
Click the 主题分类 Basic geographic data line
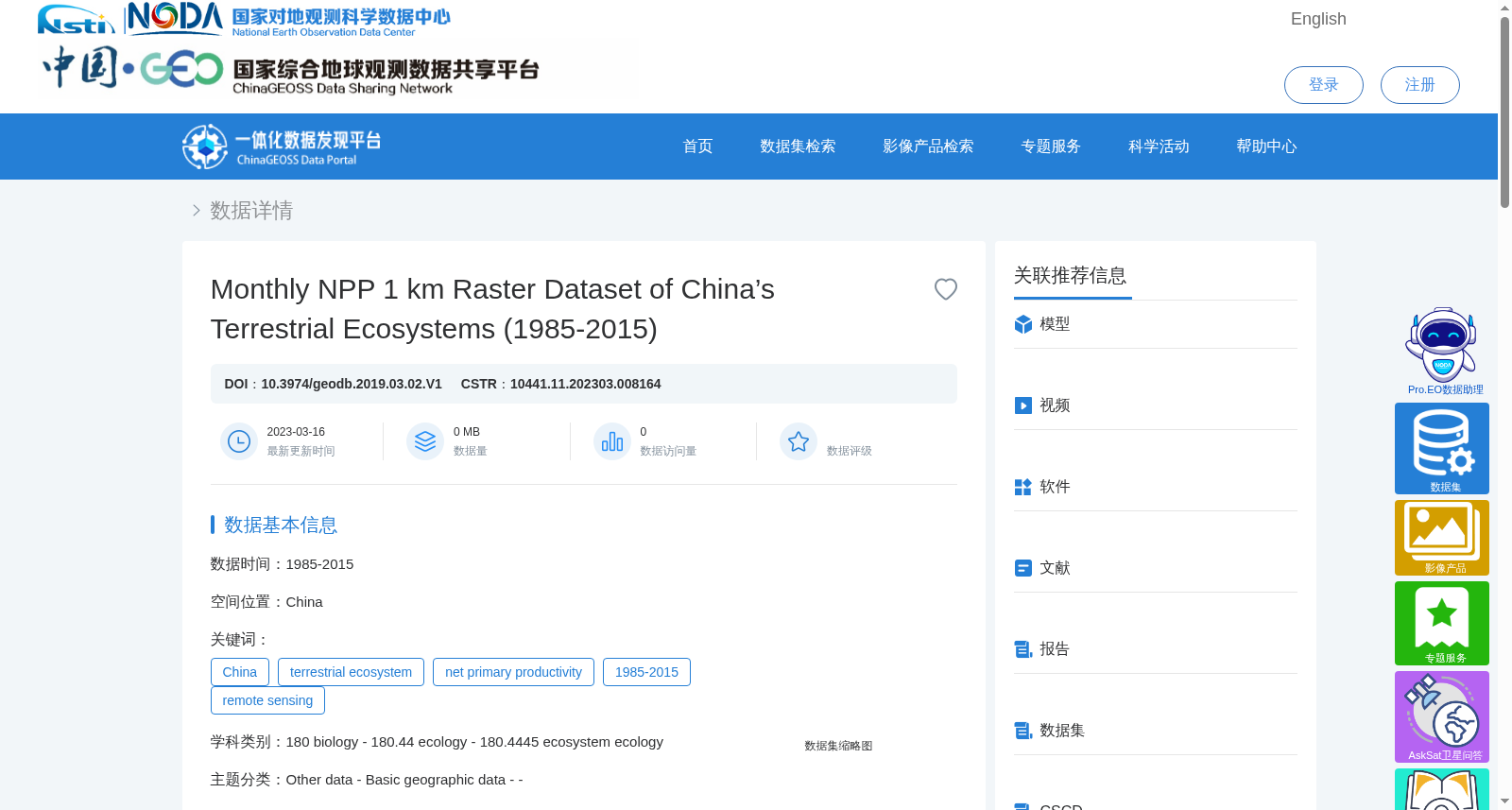pos(367,780)
